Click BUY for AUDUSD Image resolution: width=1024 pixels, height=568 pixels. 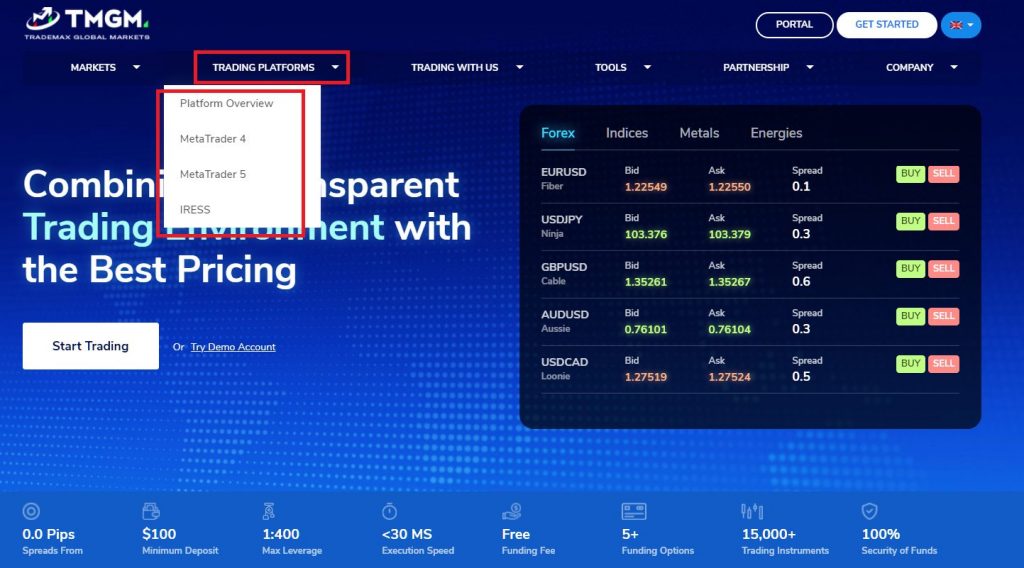910,316
